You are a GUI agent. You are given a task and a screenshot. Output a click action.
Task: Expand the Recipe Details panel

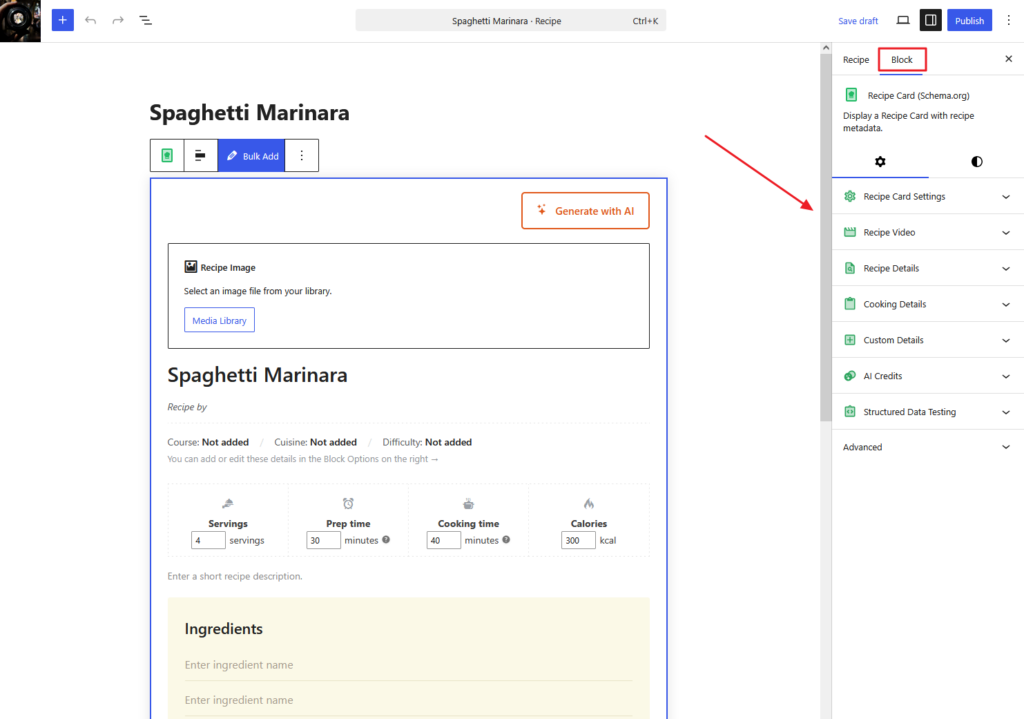coord(927,268)
